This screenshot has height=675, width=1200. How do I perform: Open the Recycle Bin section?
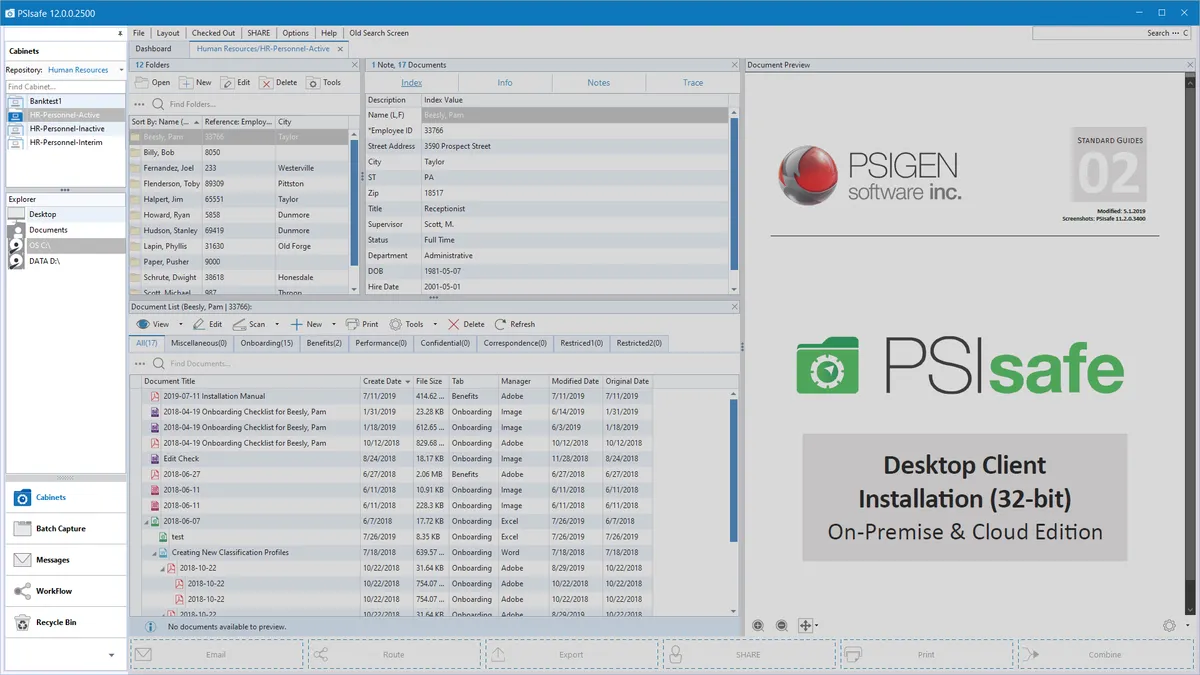tap(56, 622)
